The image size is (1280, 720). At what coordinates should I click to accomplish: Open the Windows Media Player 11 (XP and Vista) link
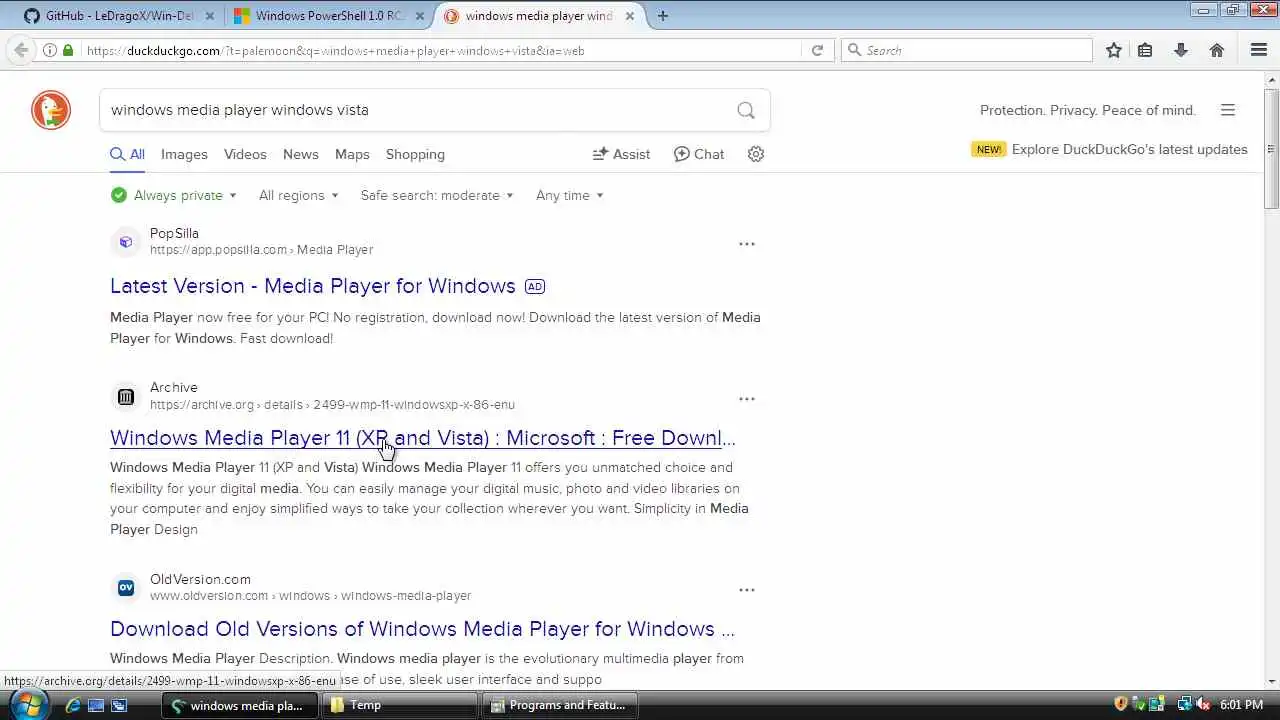coord(423,438)
